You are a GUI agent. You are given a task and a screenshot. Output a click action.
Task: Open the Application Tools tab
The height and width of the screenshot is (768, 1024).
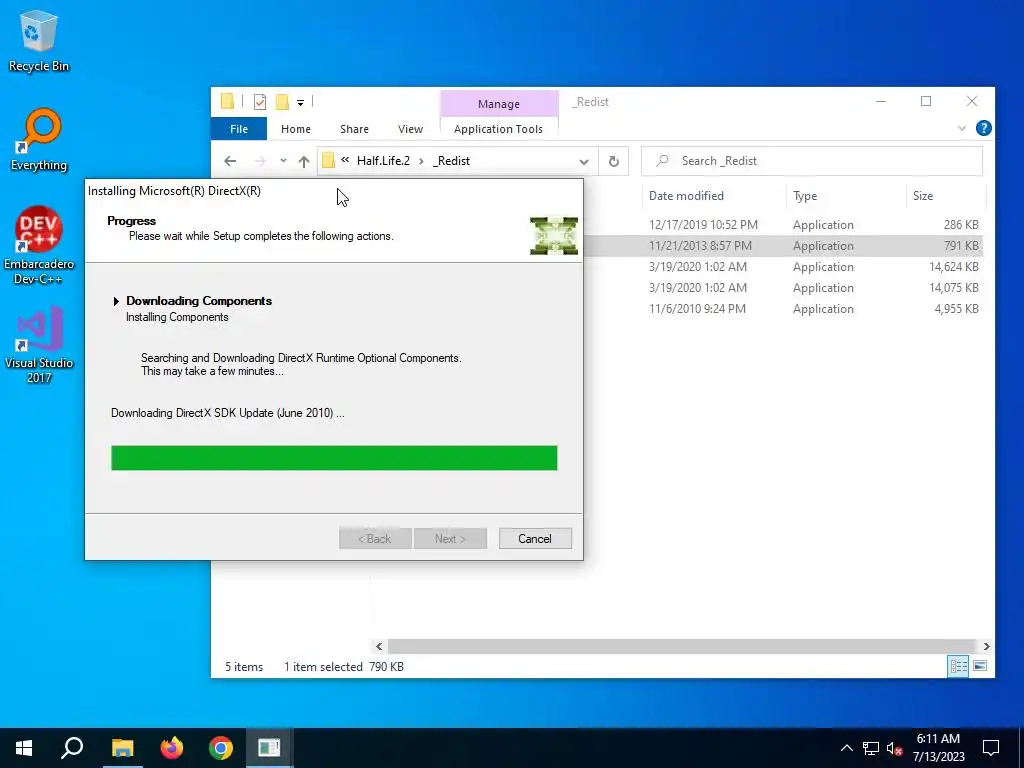point(498,129)
